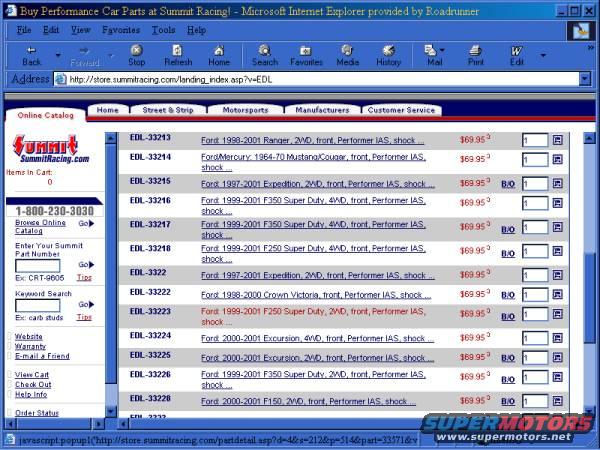The height and width of the screenshot is (450, 600).
Task: Expand the Back button history dropdown arrow
Action: (58, 55)
